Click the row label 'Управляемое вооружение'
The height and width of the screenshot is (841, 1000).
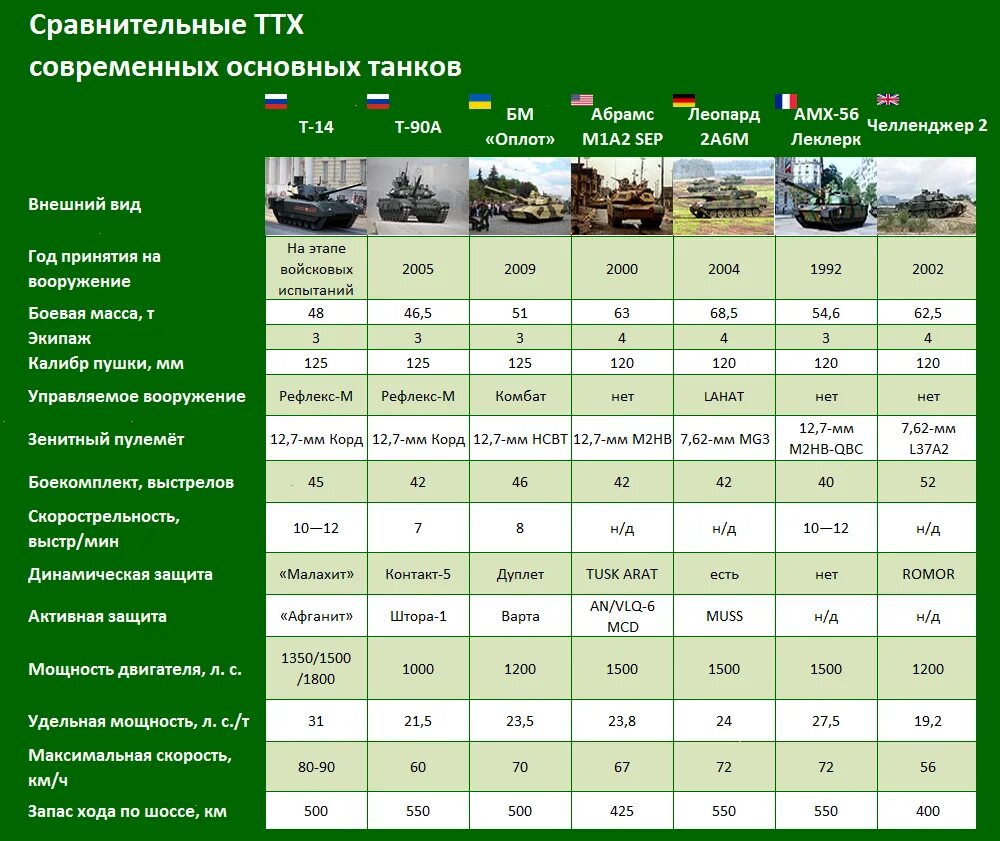click(136, 396)
